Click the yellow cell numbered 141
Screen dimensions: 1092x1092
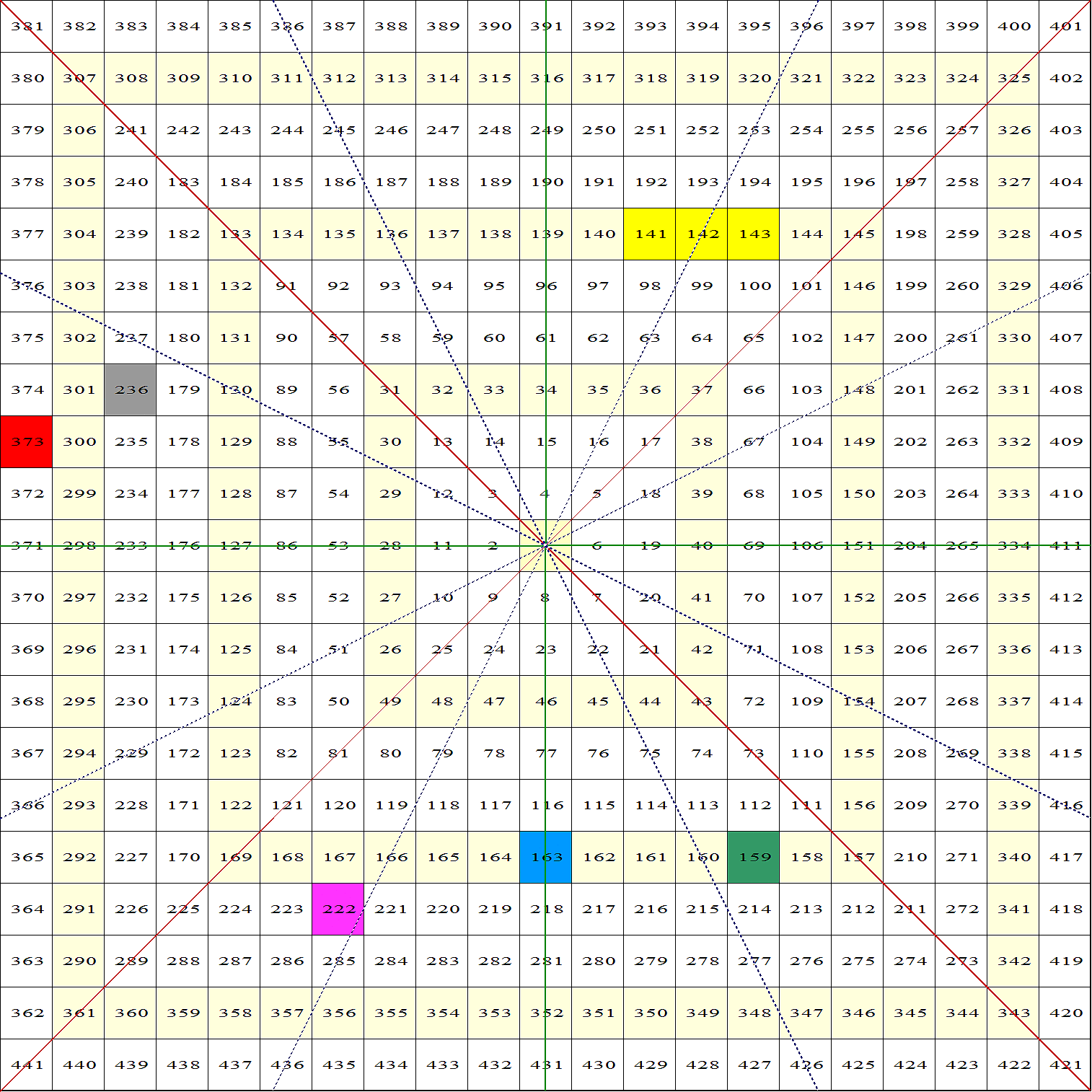pos(649,234)
